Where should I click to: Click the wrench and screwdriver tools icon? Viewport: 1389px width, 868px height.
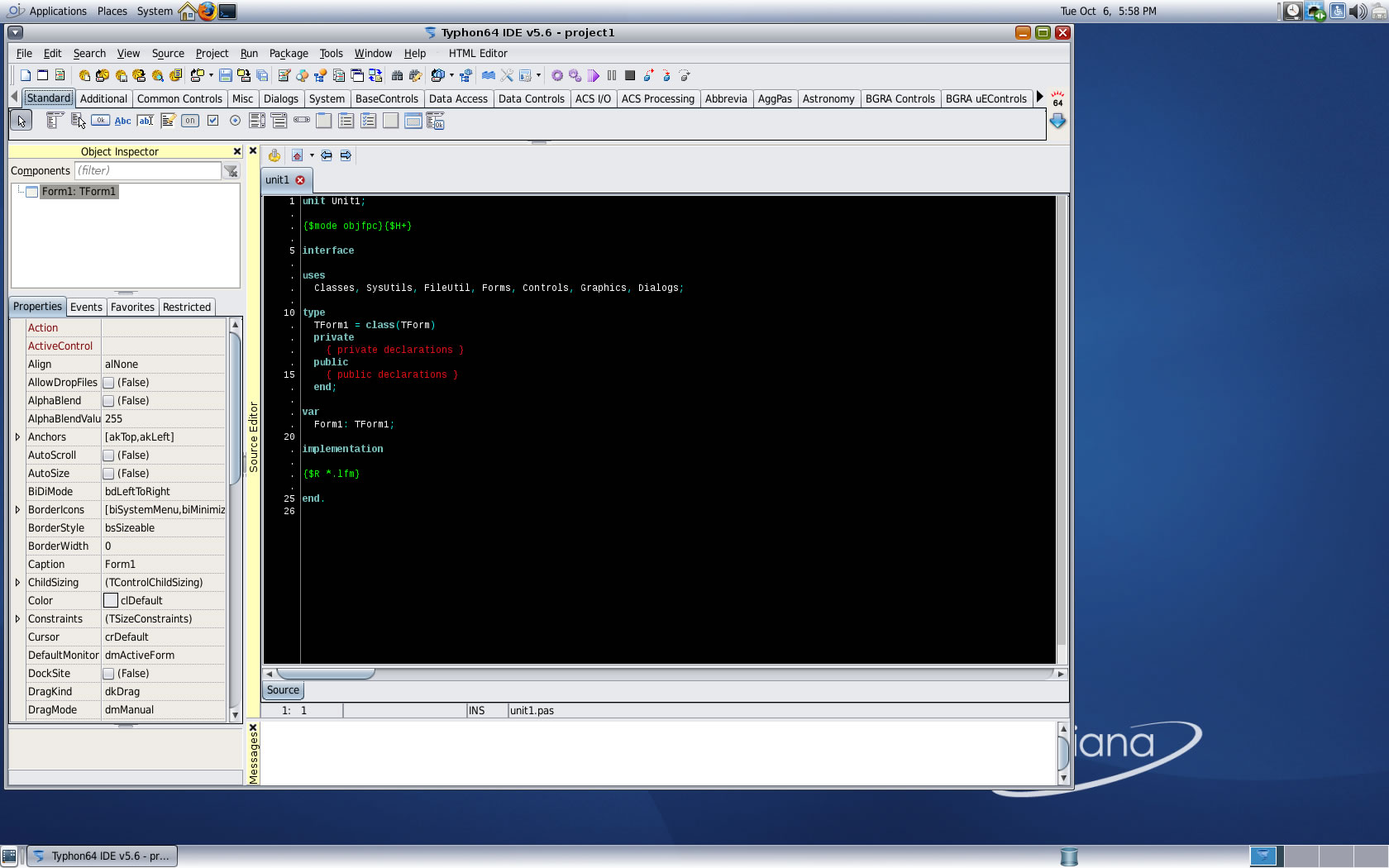click(x=508, y=75)
